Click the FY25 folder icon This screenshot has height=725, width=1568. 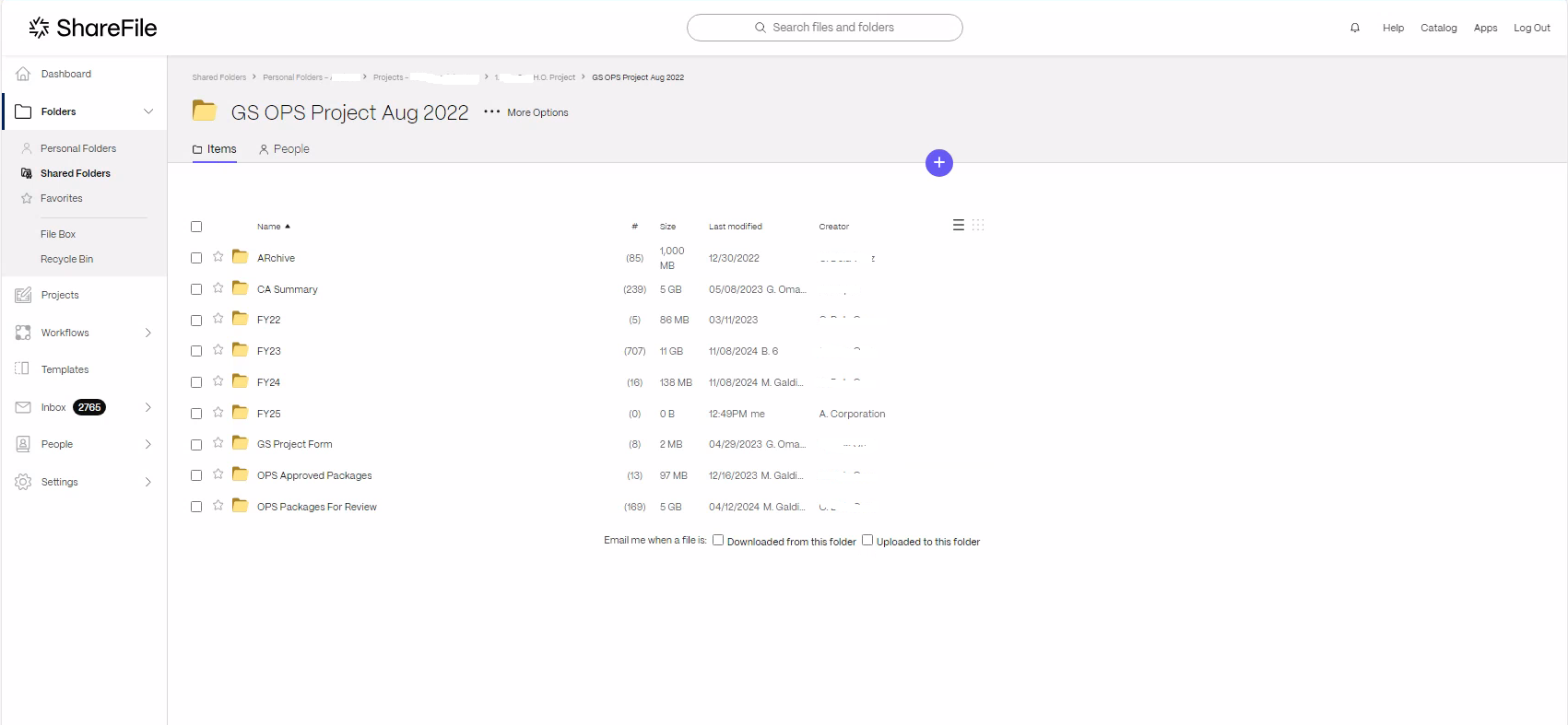tap(241, 413)
